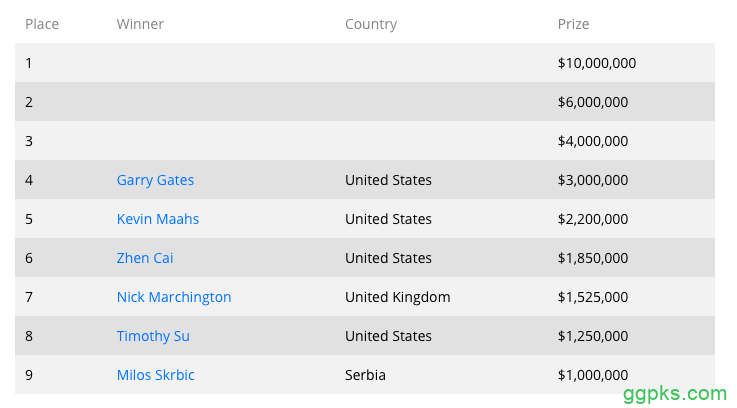Select the $2,200,000 prize cell

[x=593, y=219]
